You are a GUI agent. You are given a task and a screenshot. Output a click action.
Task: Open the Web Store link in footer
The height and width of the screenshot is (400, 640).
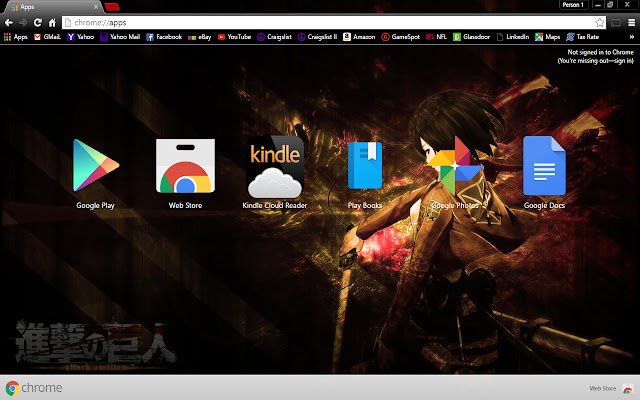[x=611, y=388]
